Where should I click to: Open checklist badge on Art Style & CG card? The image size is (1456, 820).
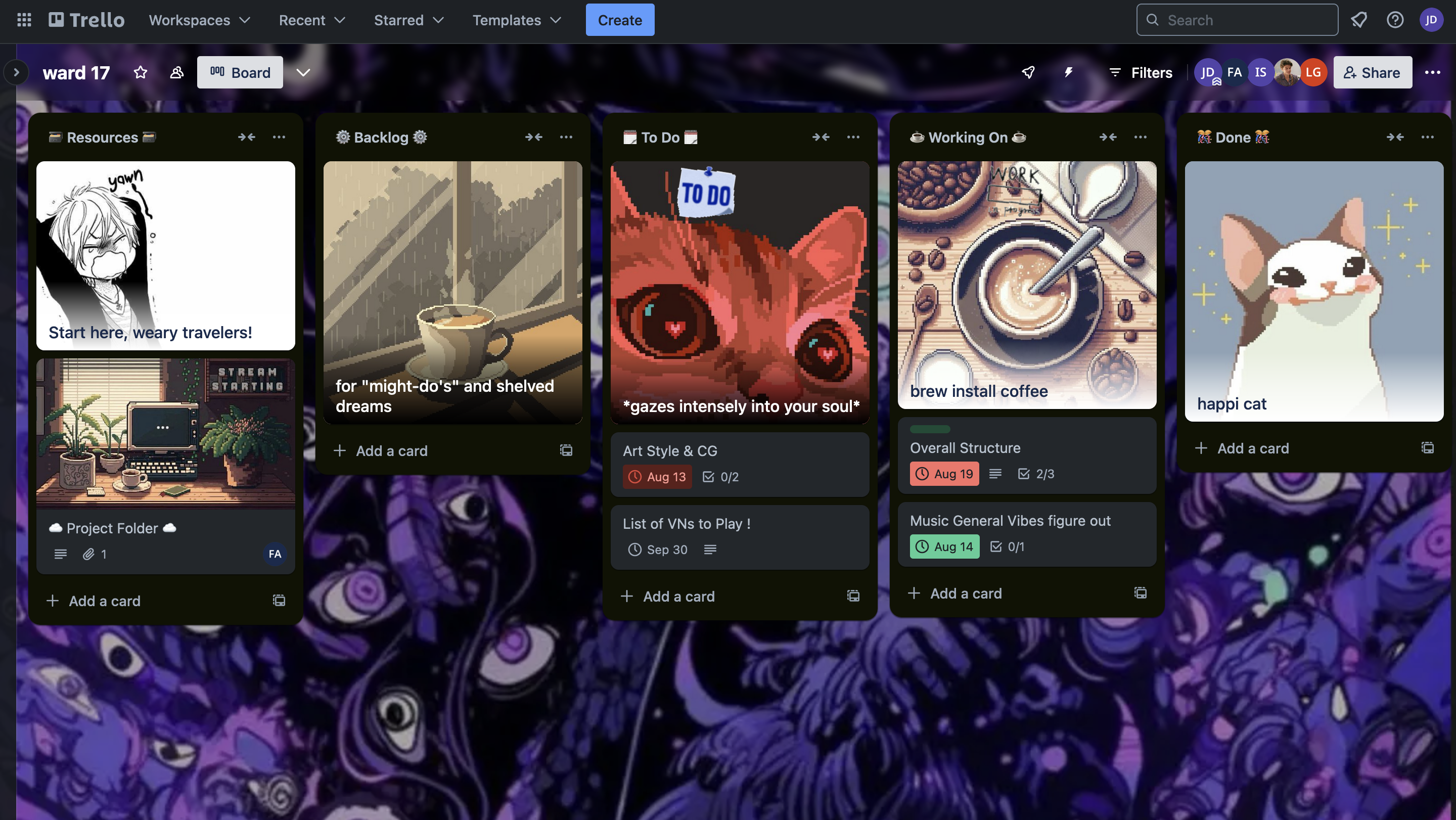[x=720, y=476]
